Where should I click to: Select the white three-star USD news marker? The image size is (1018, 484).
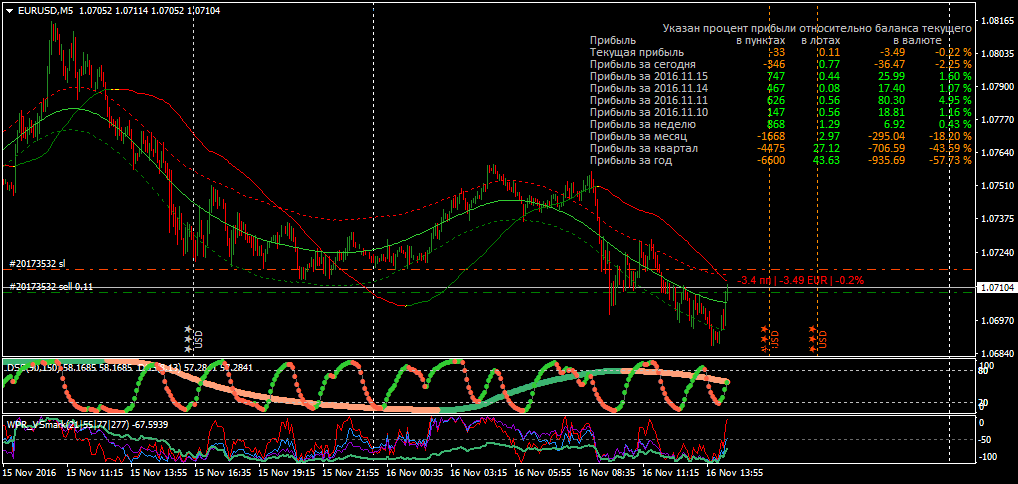(193, 339)
